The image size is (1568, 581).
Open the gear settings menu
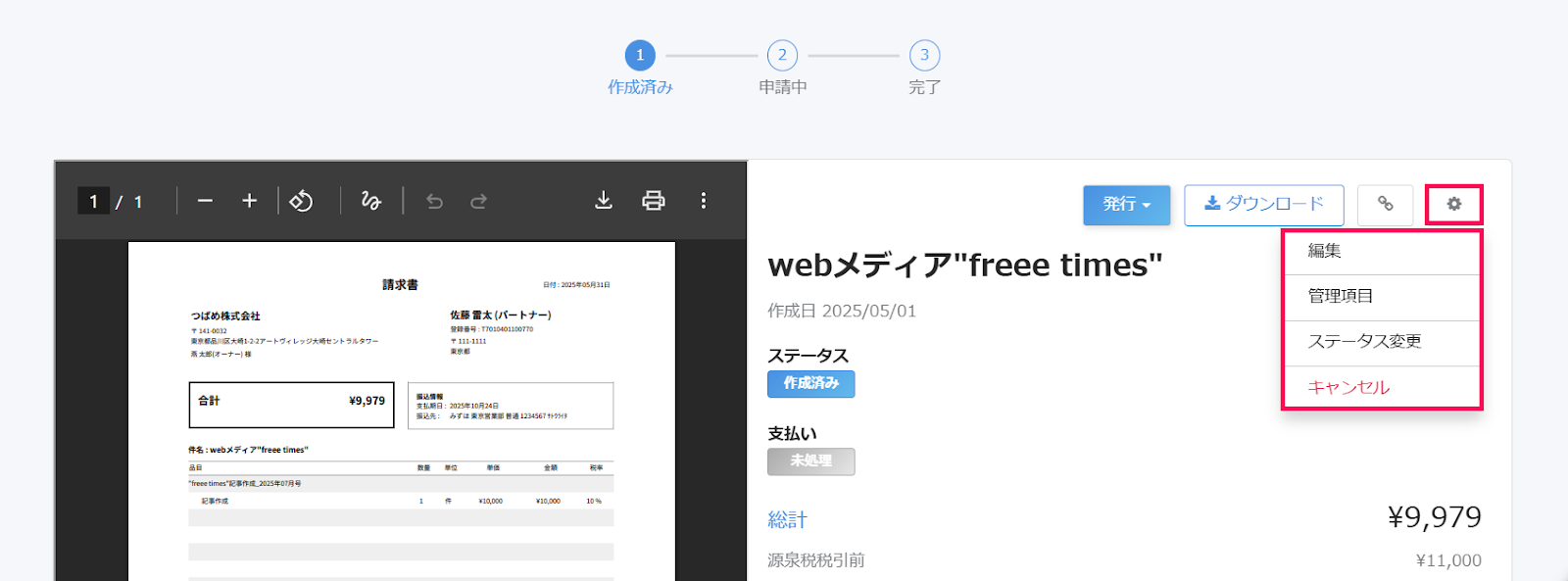[x=1454, y=204]
